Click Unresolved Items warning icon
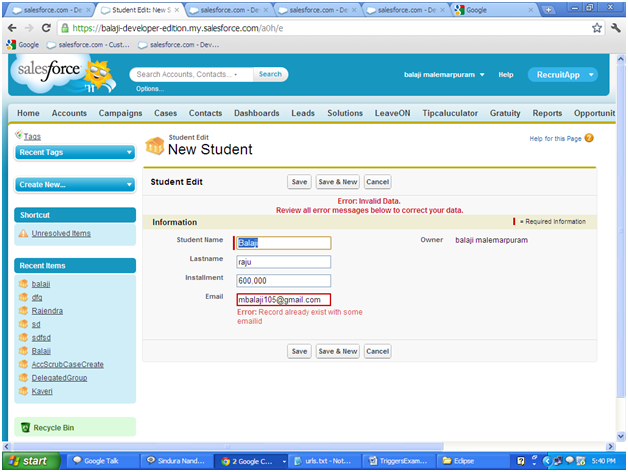Image resolution: width=628 pixels, height=472 pixels. [23, 233]
